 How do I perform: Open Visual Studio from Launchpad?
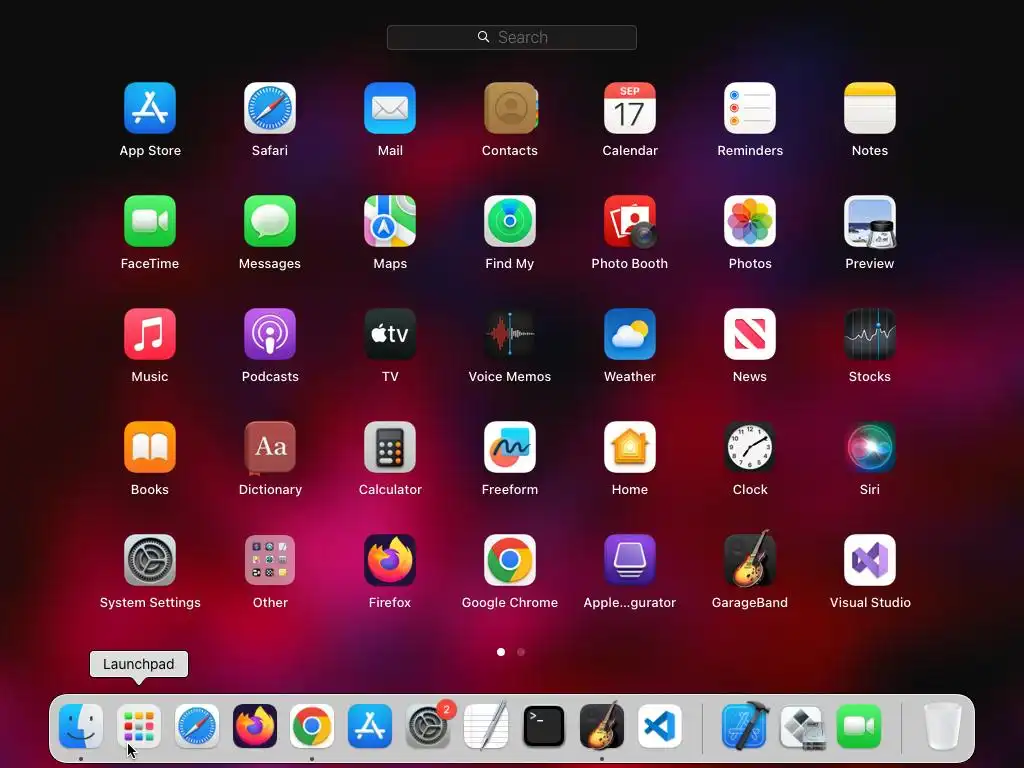tap(870, 560)
